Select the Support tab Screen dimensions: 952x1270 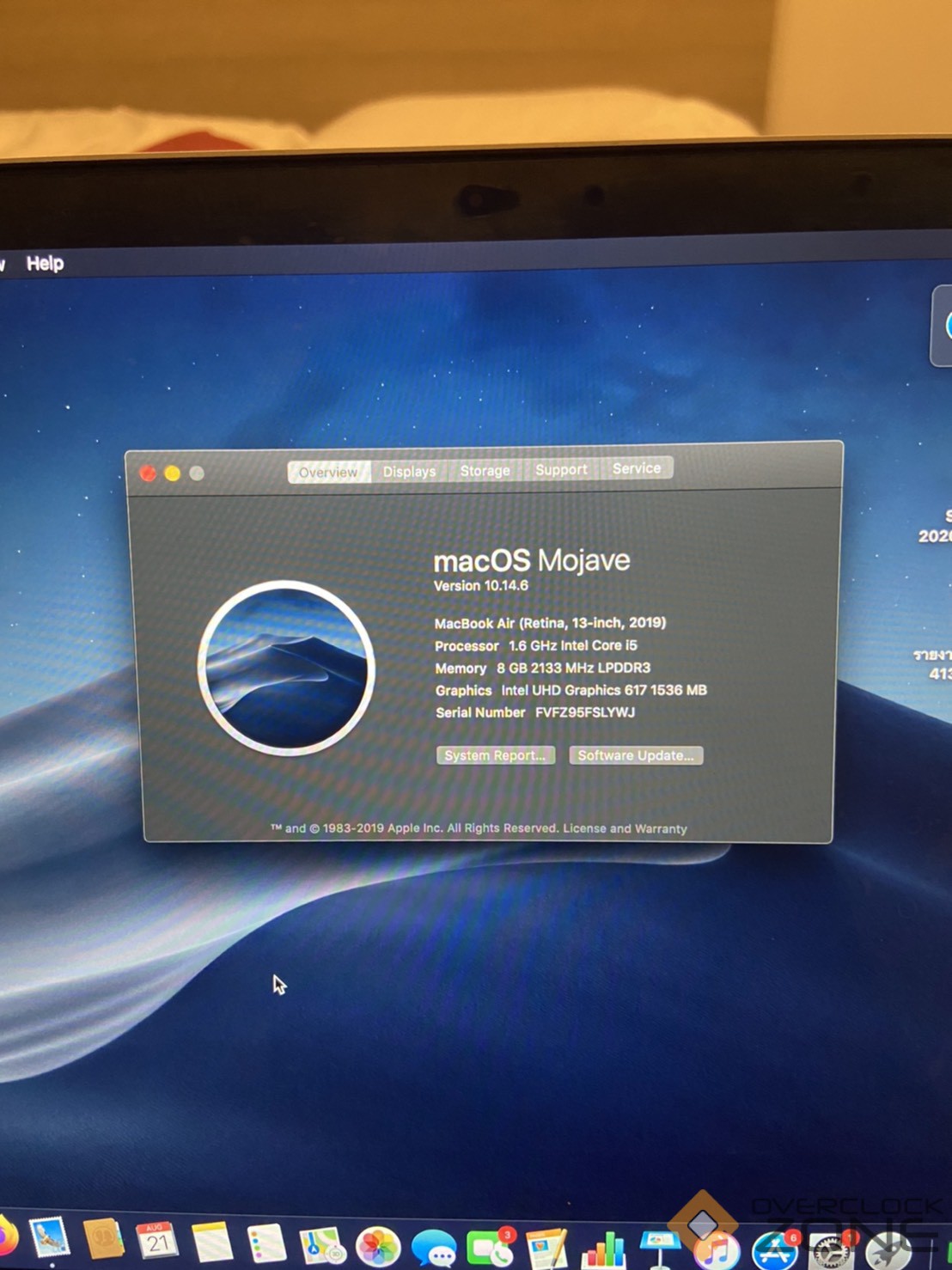coord(561,470)
